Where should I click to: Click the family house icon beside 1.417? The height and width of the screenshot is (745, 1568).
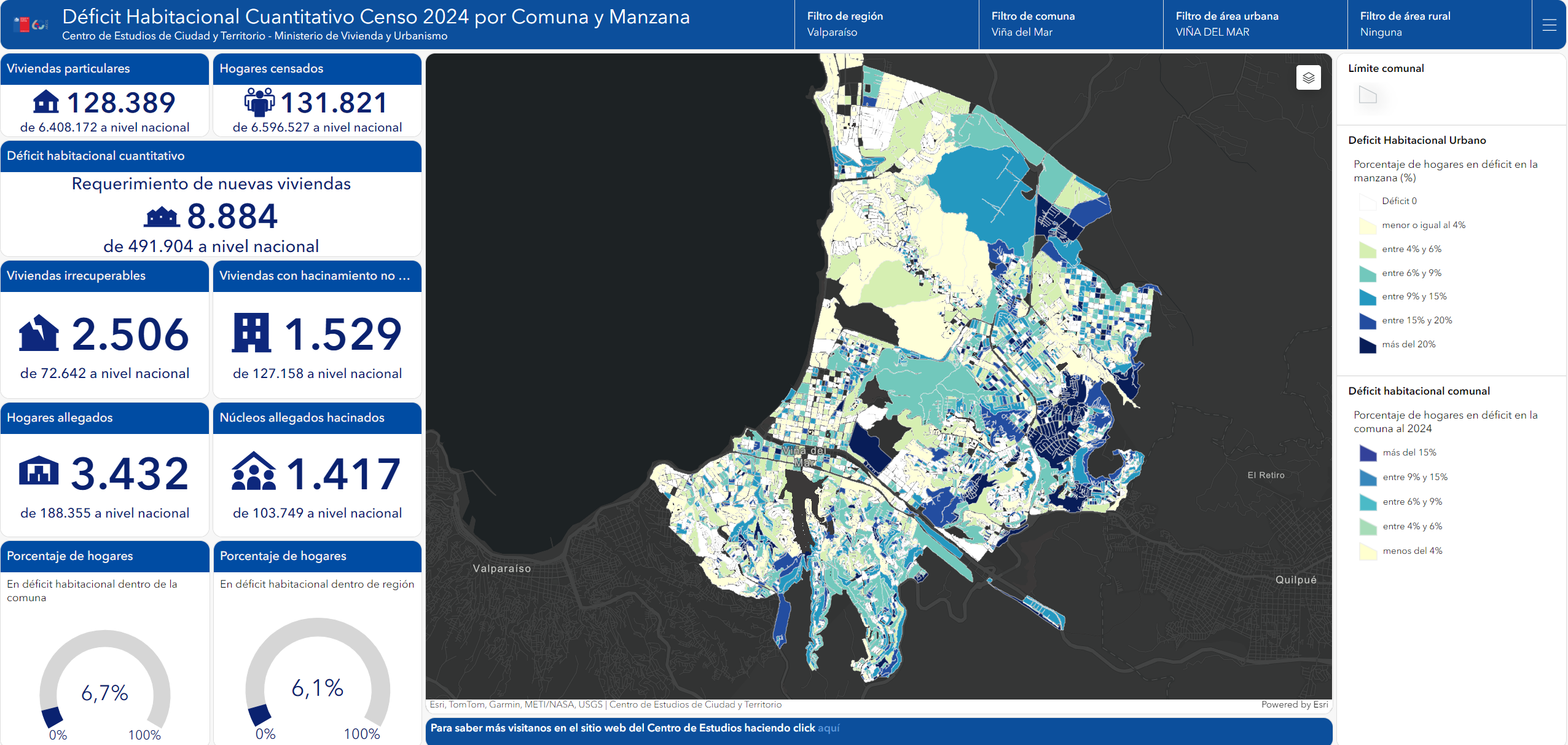click(254, 472)
